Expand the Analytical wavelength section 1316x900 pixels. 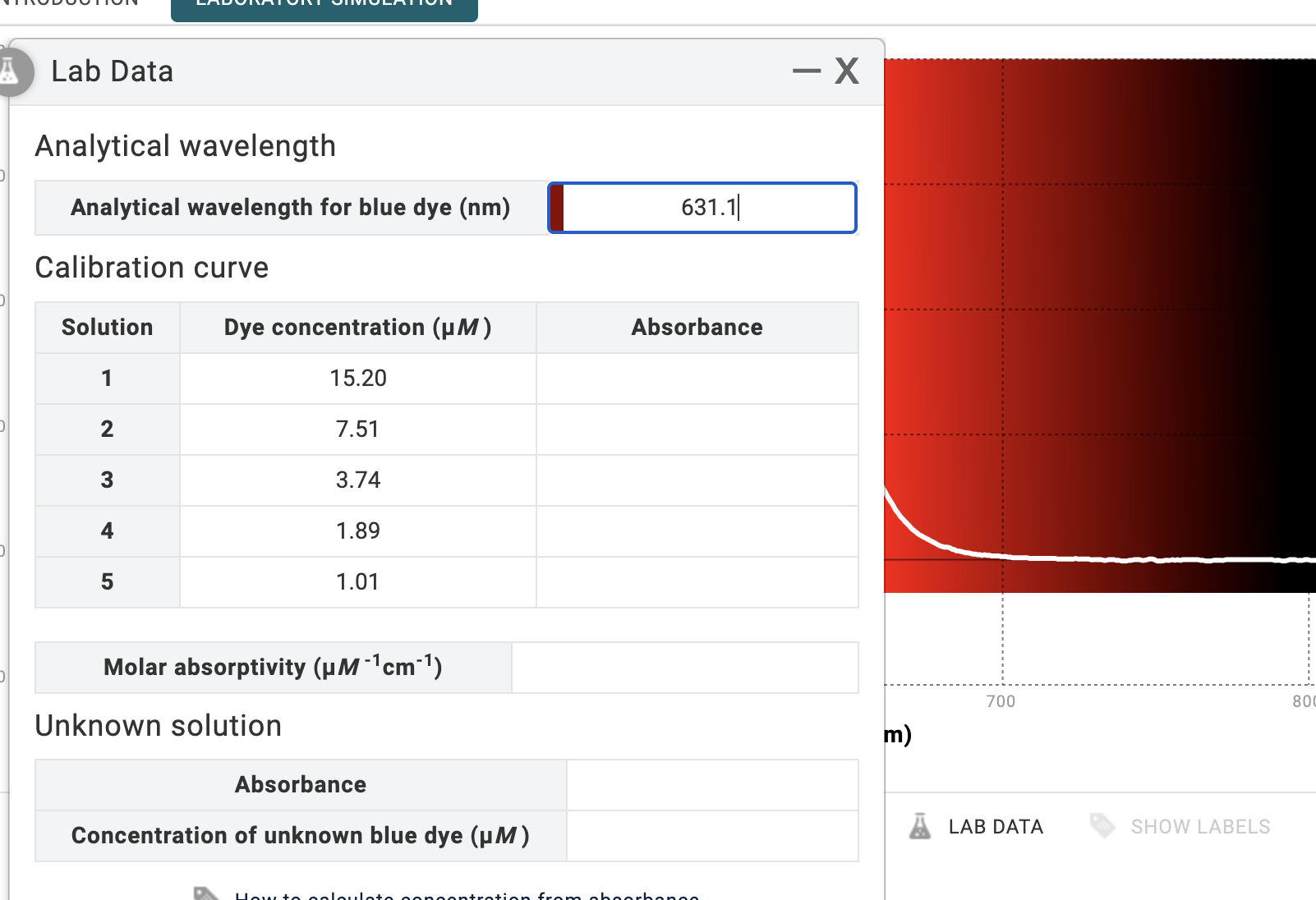[x=185, y=145]
